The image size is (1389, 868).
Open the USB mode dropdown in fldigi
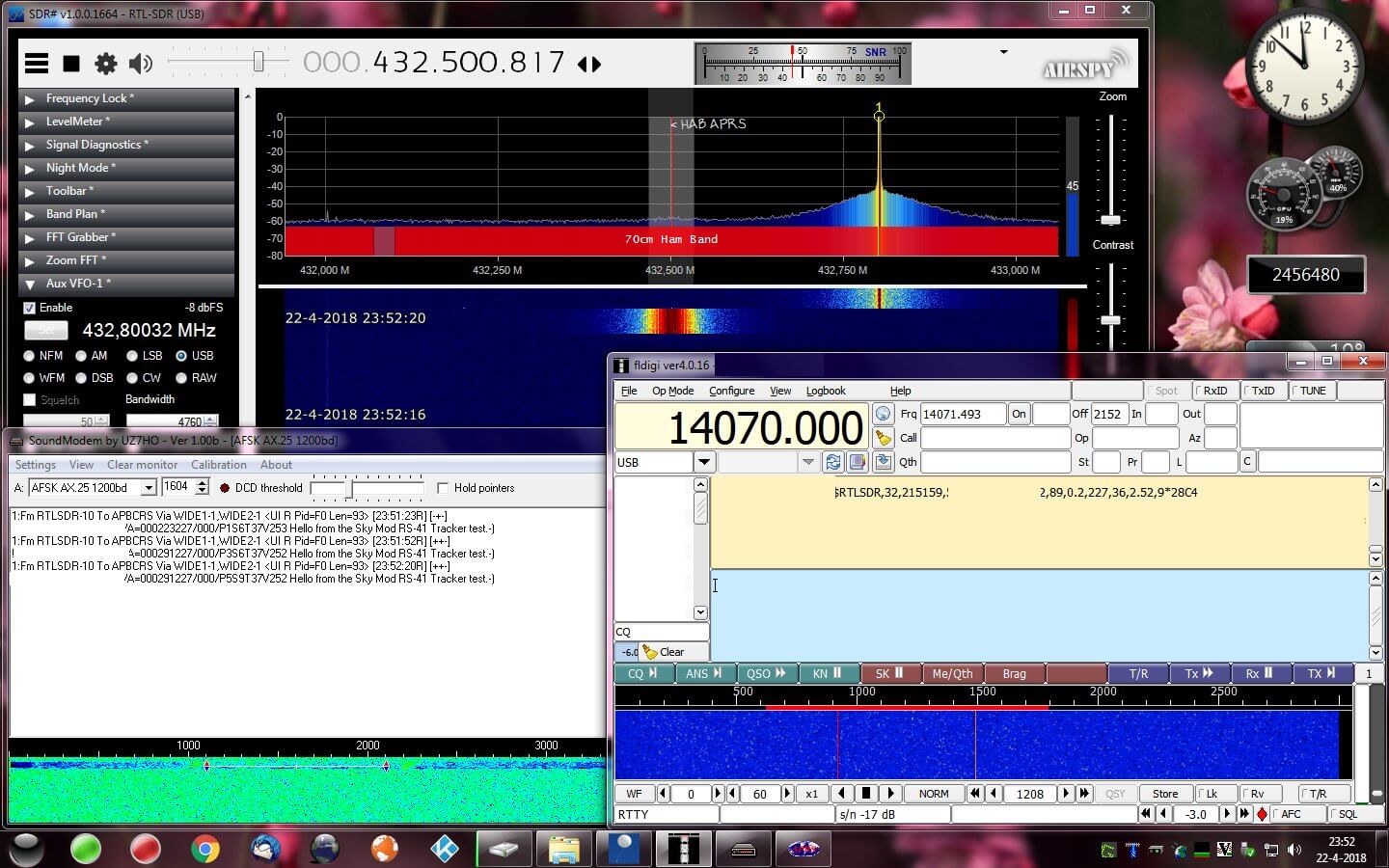point(704,462)
